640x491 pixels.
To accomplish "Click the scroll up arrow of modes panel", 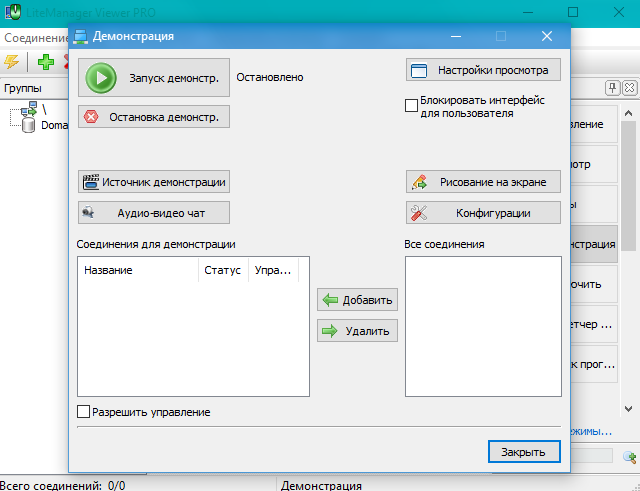I will coord(629,113).
